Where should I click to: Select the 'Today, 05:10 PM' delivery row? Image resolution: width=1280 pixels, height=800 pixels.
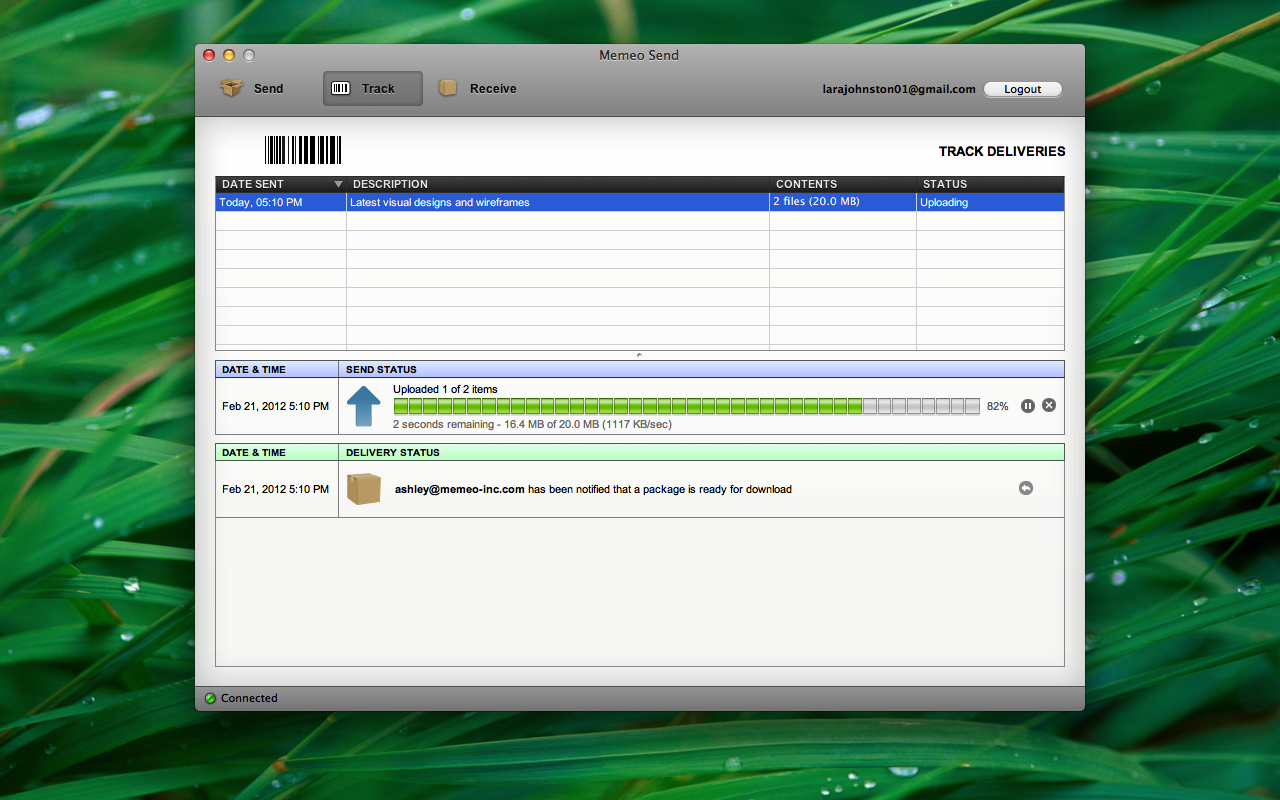tap(640, 202)
